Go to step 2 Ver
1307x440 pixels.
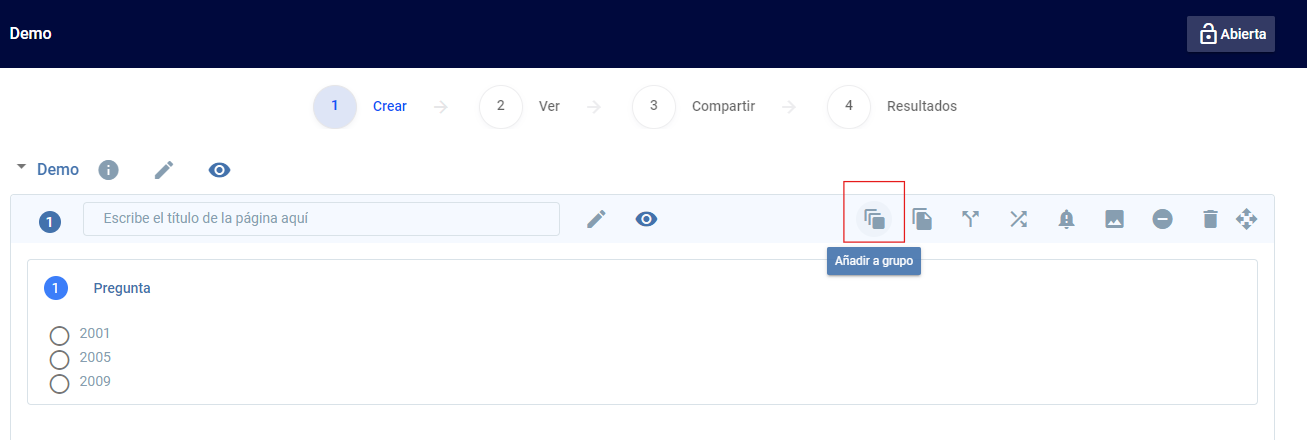click(501, 106)
